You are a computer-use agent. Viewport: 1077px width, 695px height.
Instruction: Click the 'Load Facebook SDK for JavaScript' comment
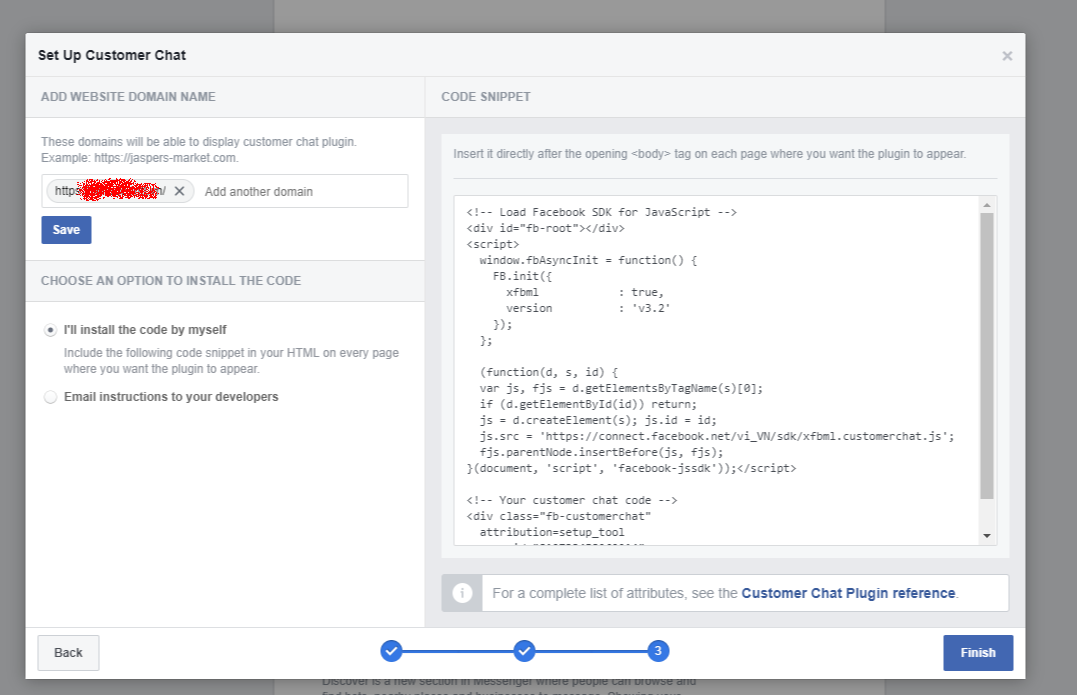tap(602, 212)
